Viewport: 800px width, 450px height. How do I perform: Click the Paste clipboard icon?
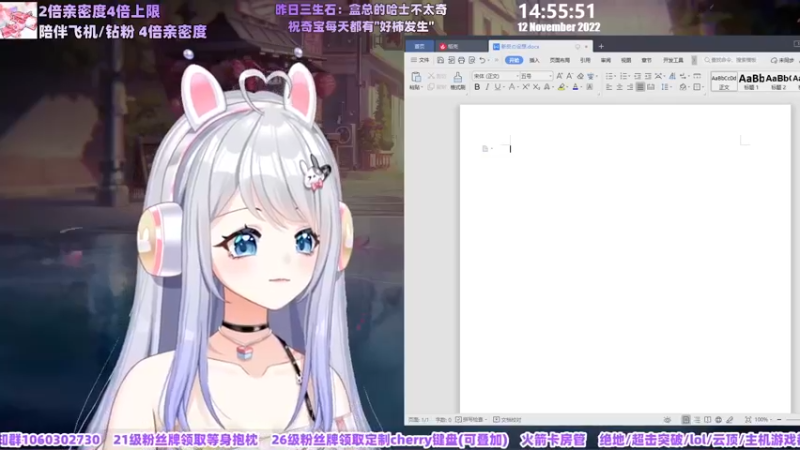416,77
